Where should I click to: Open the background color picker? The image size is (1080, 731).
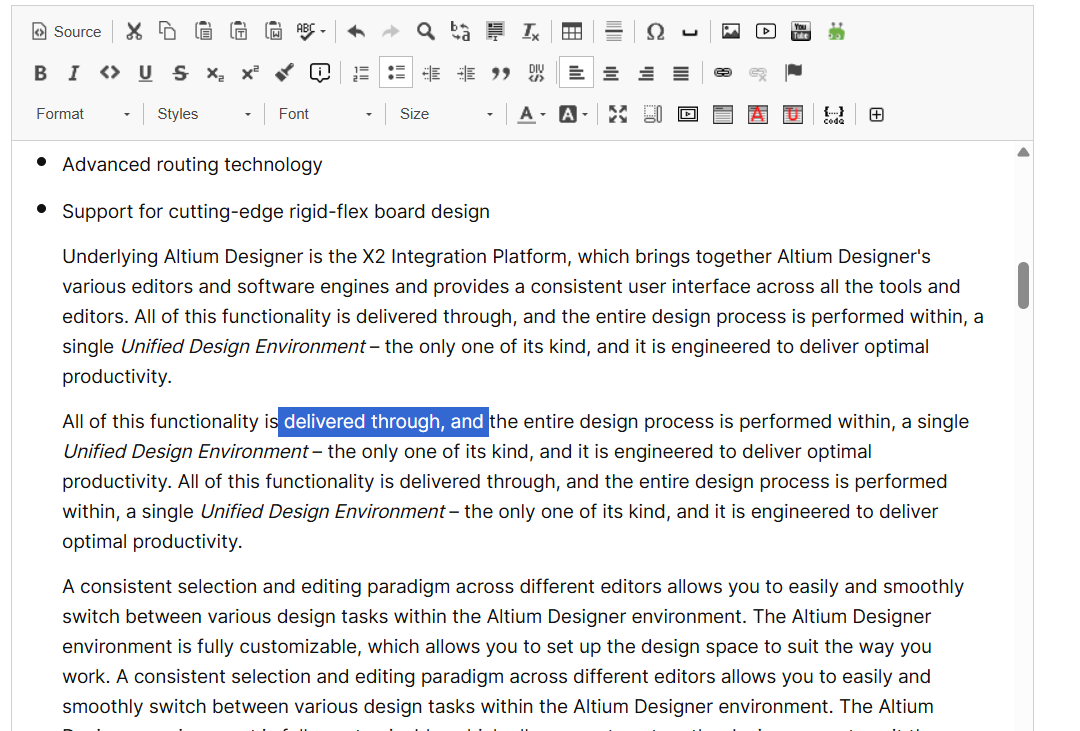click(573, 114)
